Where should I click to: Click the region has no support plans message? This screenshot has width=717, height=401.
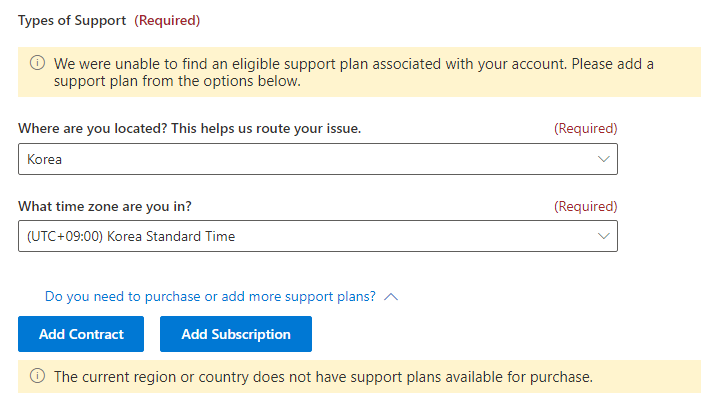pos(323,377)
